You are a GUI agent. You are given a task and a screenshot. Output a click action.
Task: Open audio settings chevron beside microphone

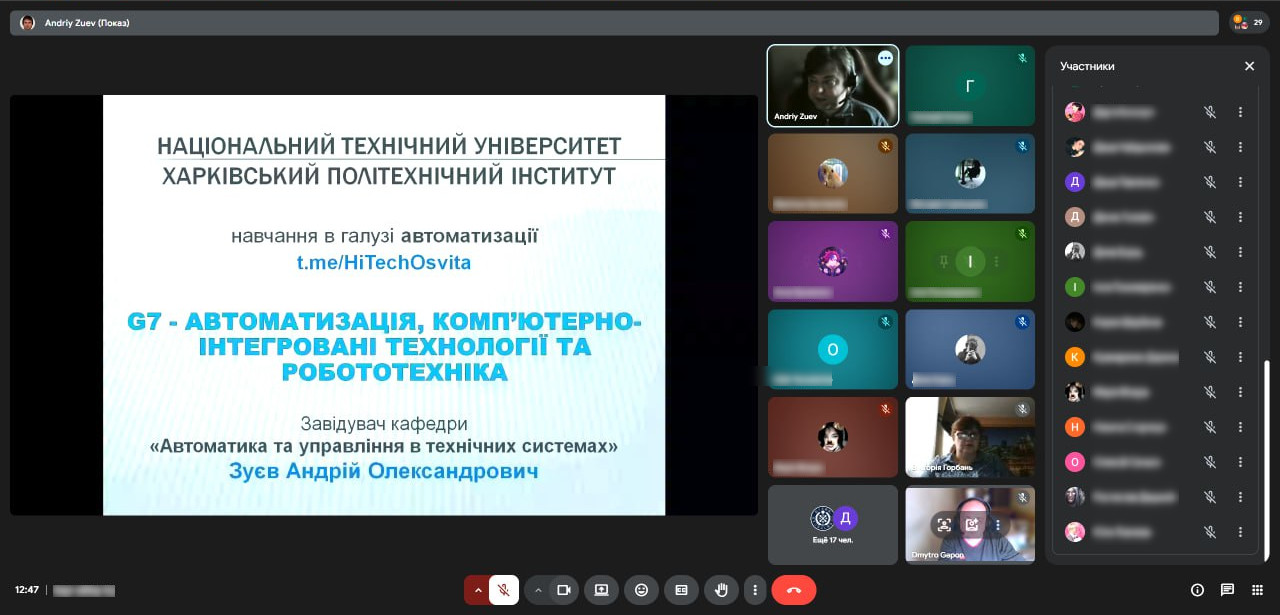[x=477, y=590]
